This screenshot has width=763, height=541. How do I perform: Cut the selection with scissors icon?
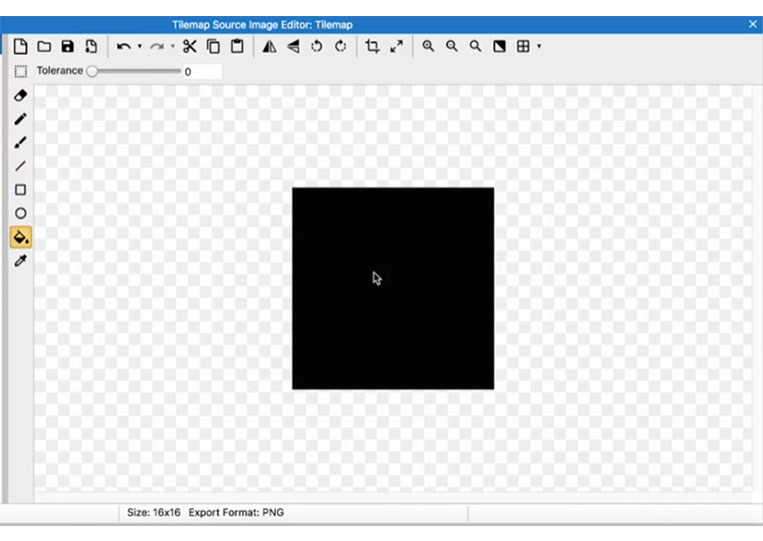point(190,46)
